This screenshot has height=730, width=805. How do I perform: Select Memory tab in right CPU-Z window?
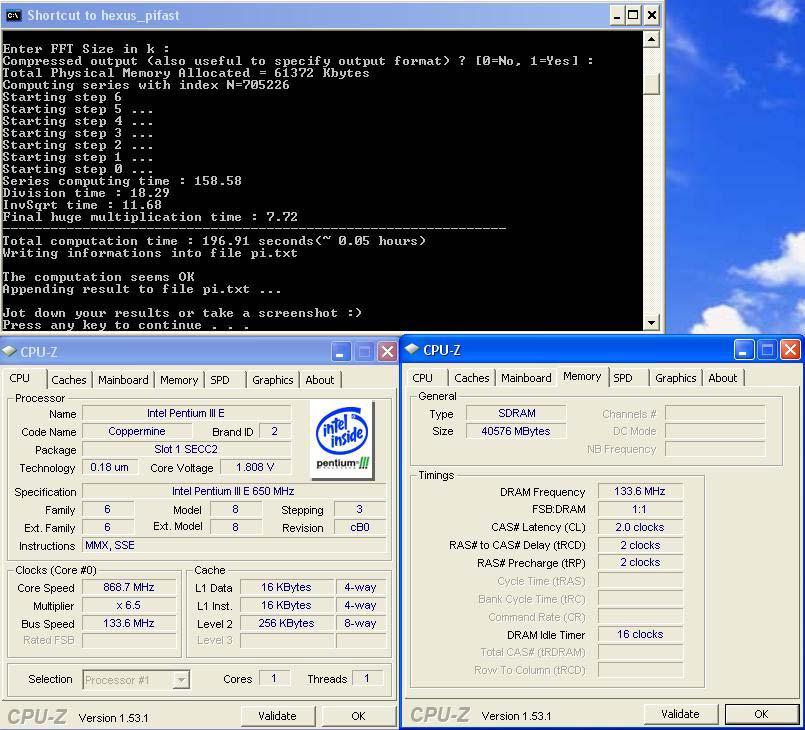click(582, 376)
